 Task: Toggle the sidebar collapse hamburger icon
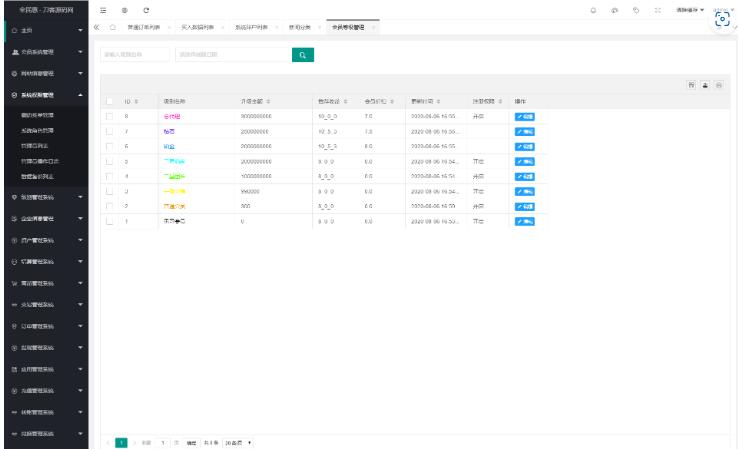click(104, 9)
